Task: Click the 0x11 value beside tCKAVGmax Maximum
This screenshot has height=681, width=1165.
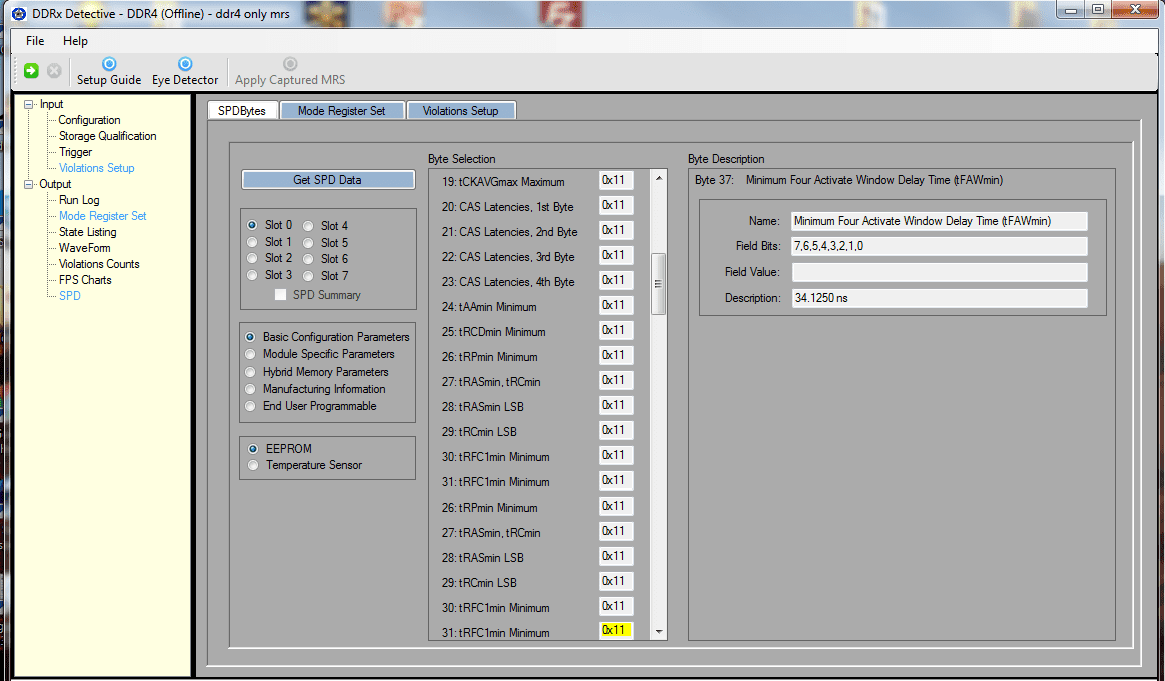Action: click(x=615, y=180)
